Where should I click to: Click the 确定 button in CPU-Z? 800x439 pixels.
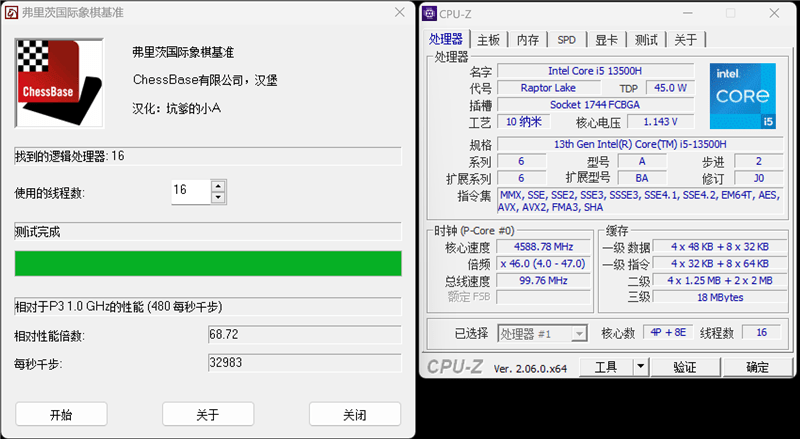pyautogui.click(x=757, y=367)
